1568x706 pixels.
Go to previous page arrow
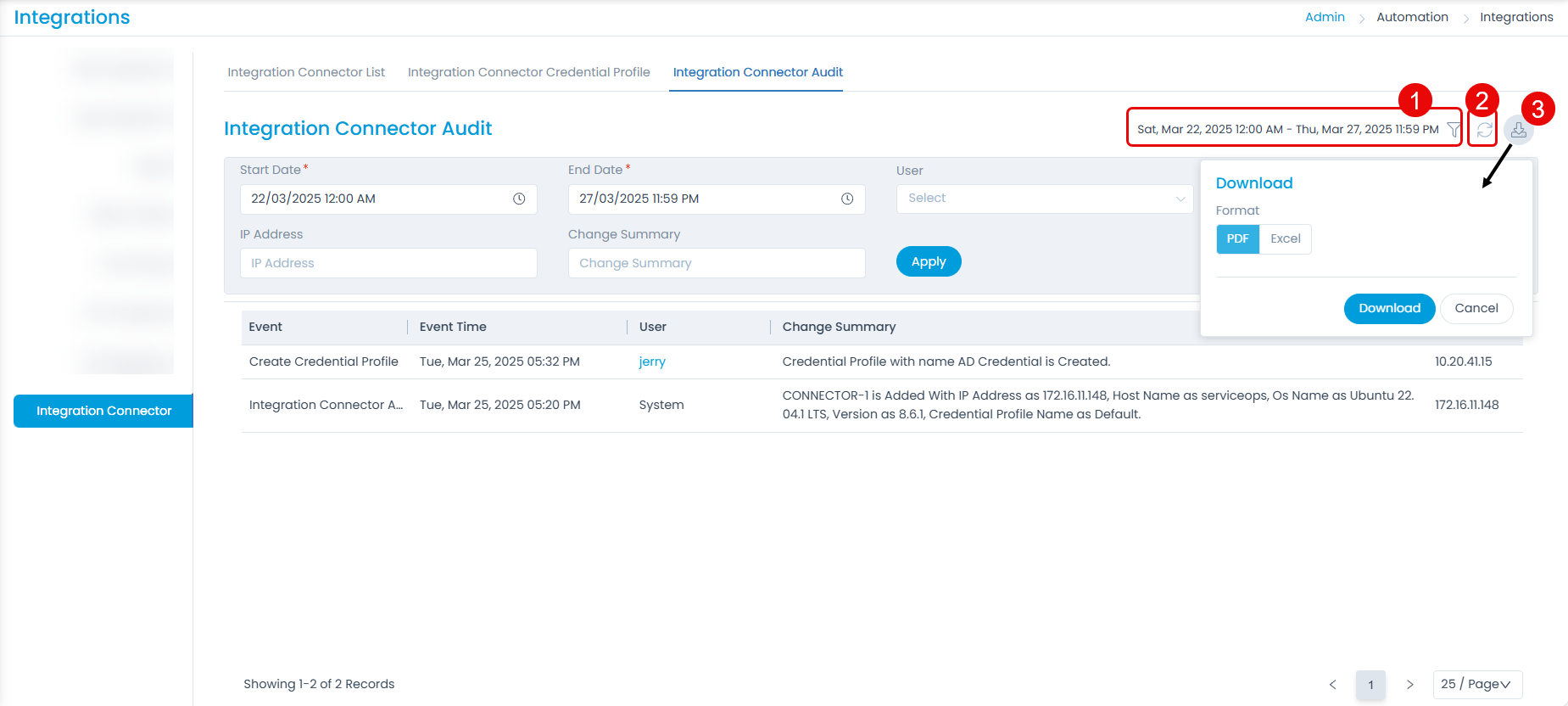[x=1332, y=685]
